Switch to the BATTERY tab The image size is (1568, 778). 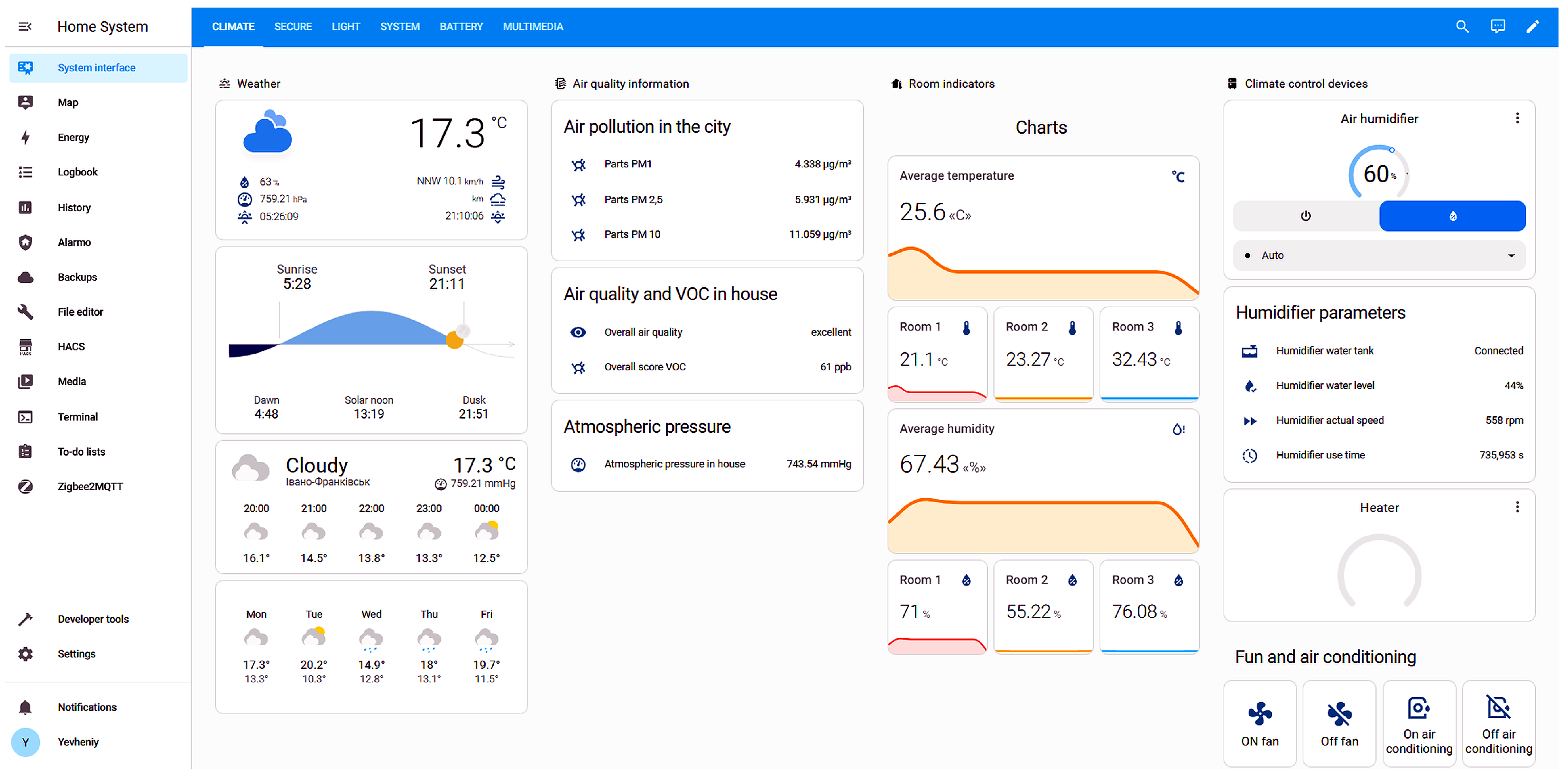[461, 27]
